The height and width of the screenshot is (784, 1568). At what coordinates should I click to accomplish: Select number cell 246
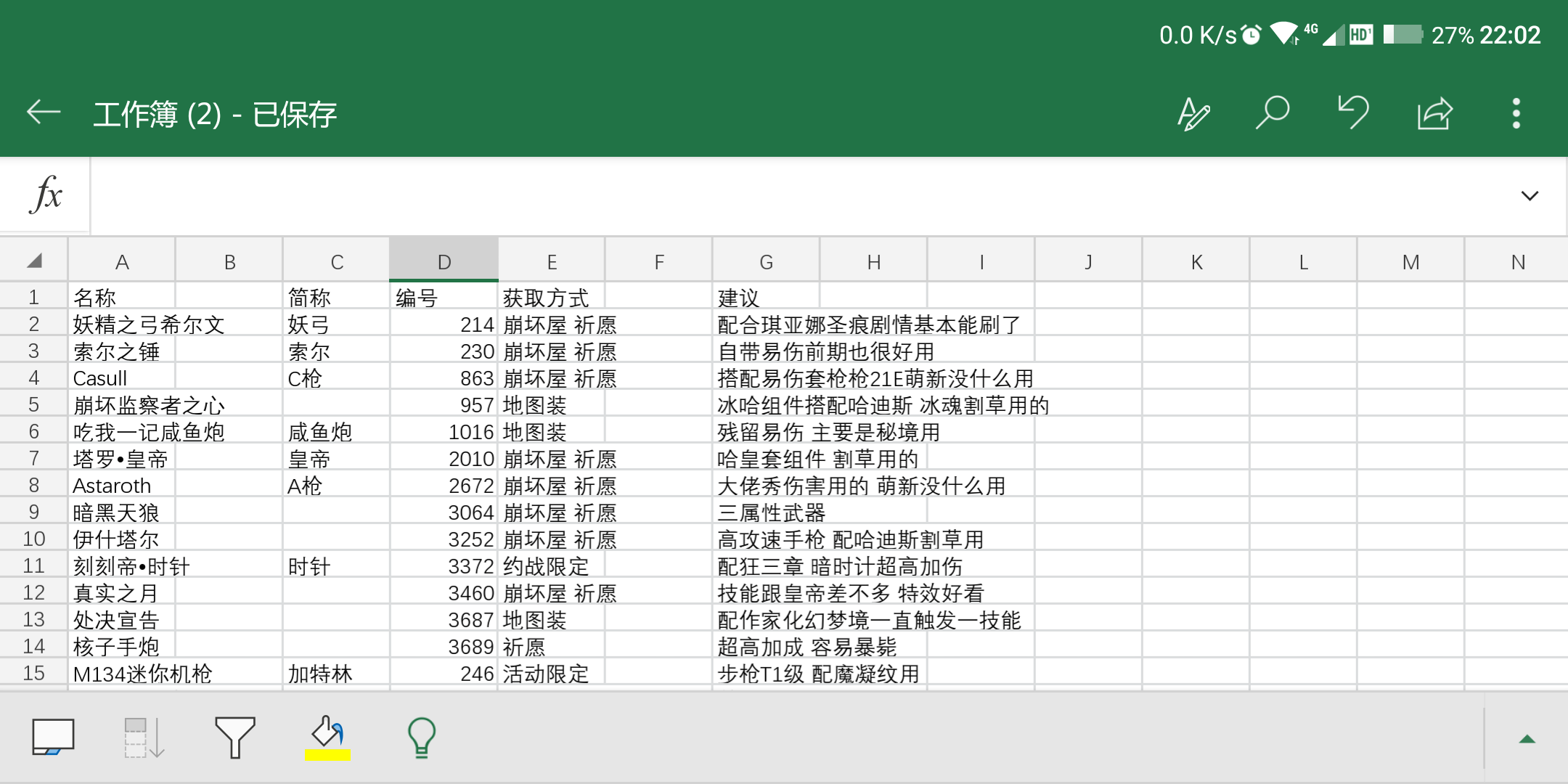444,673
